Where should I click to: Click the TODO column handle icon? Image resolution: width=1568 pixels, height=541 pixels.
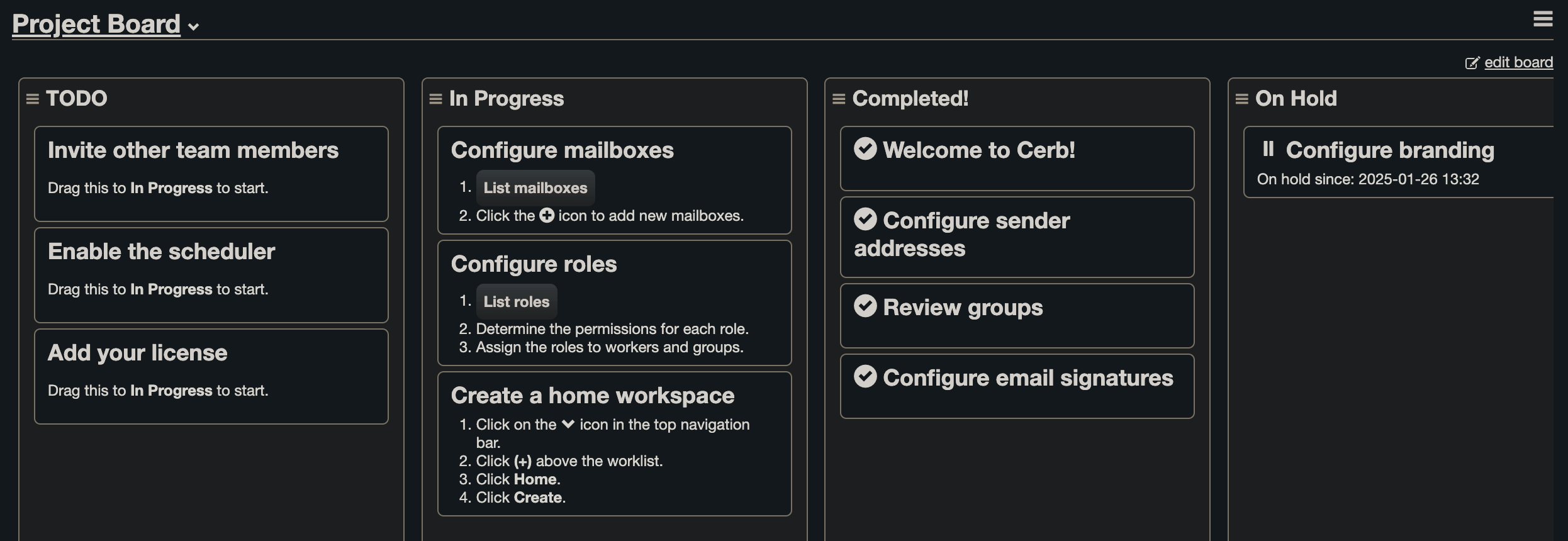[x=33, y=99]
